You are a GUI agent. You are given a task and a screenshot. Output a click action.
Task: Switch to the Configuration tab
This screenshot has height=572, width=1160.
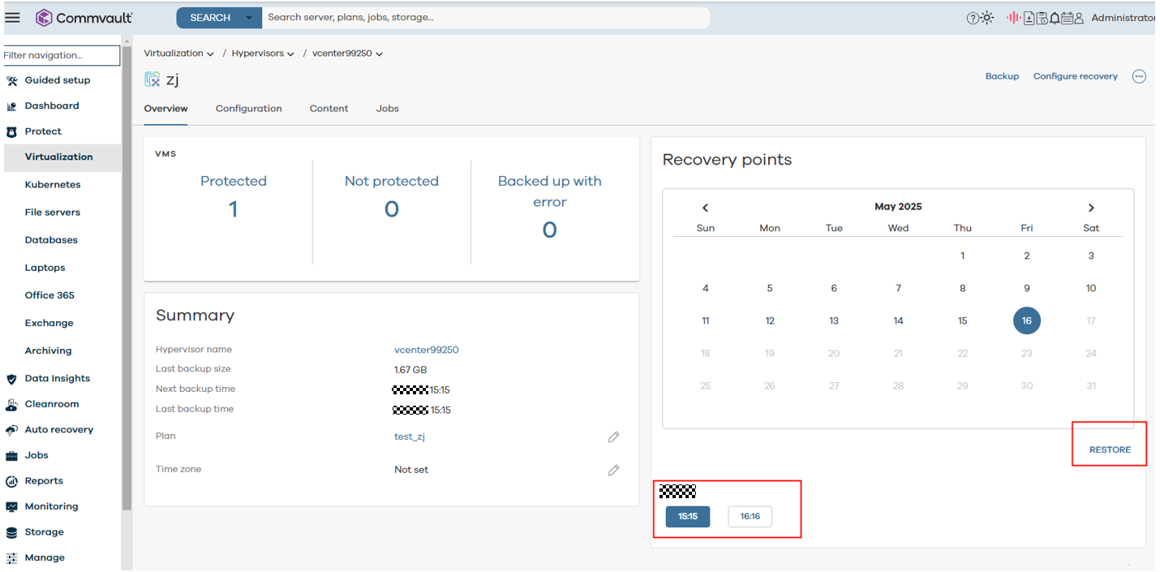[x=248, y=109]
